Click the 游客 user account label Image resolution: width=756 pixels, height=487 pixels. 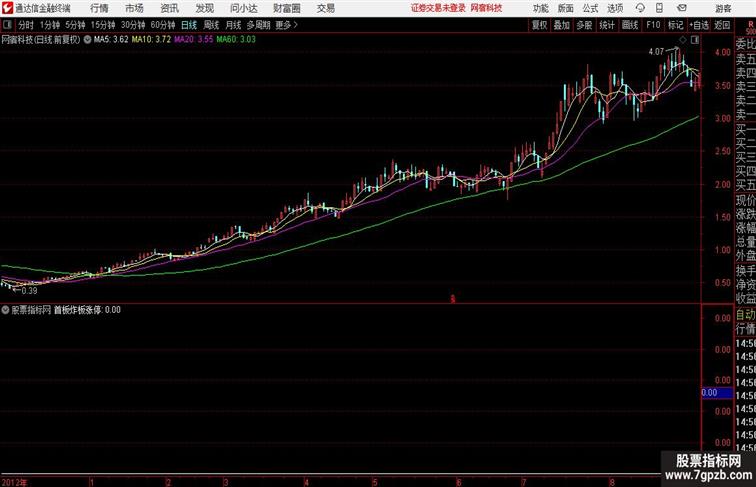tap(723, 8)
